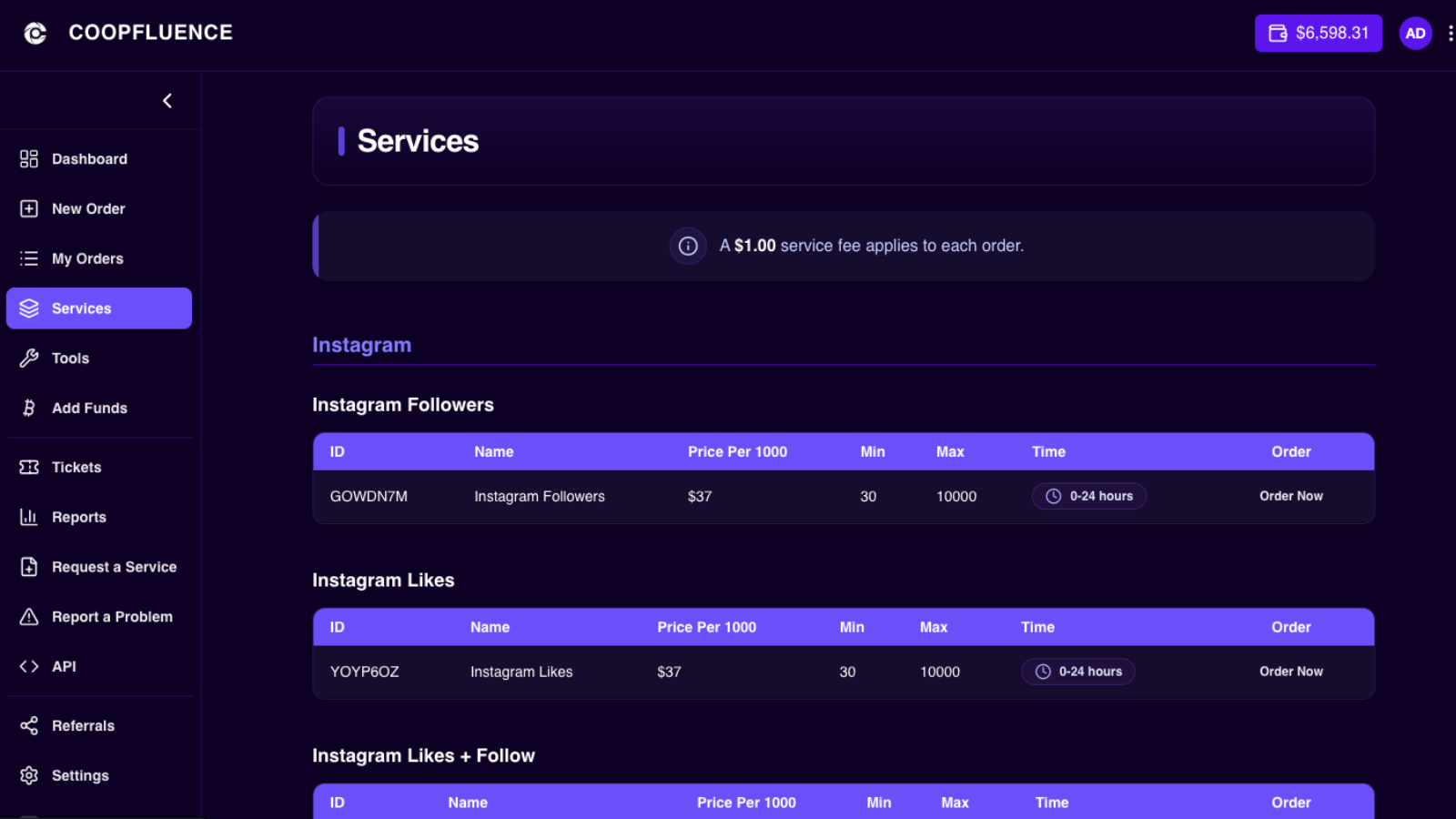Click Order Now for Instagram Followers

(x=1290, y=496)
